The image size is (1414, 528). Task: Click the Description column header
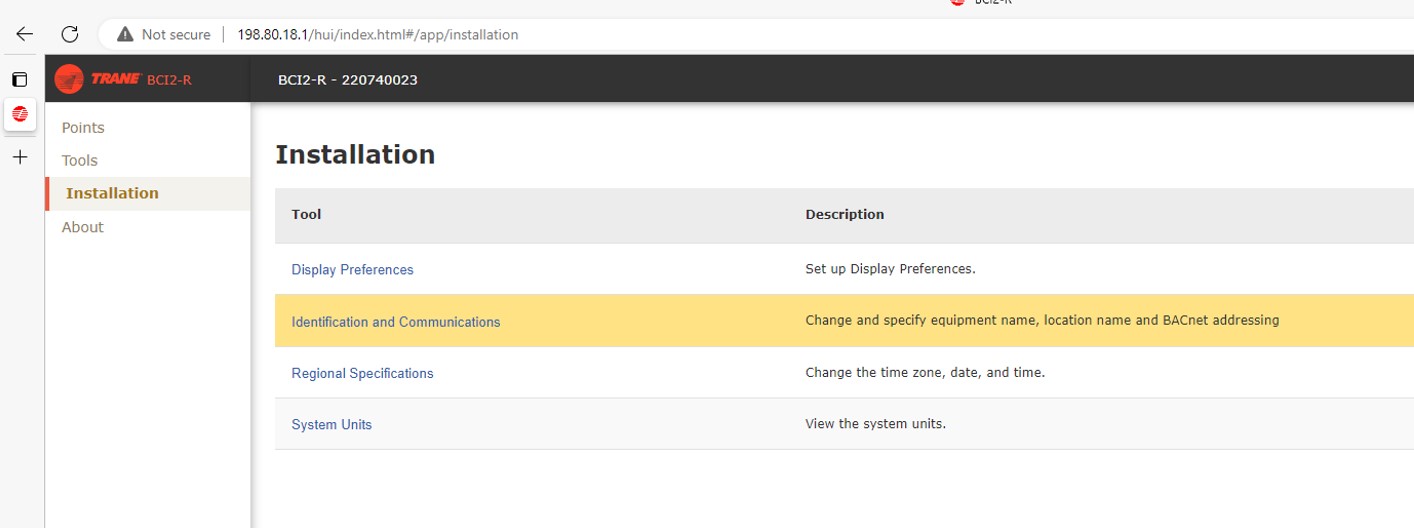click(844, 214)
